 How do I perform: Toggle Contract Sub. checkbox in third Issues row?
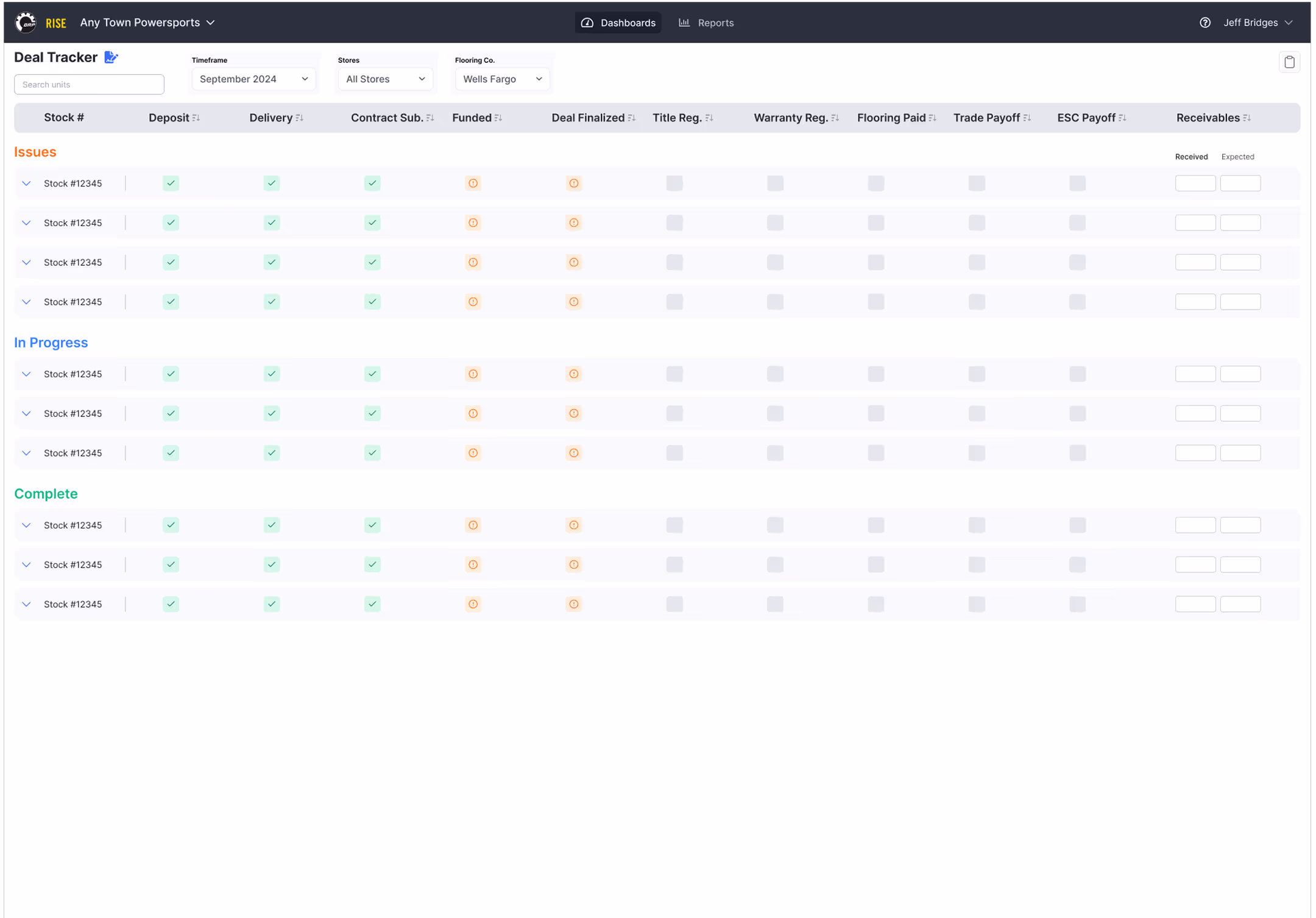372,263
